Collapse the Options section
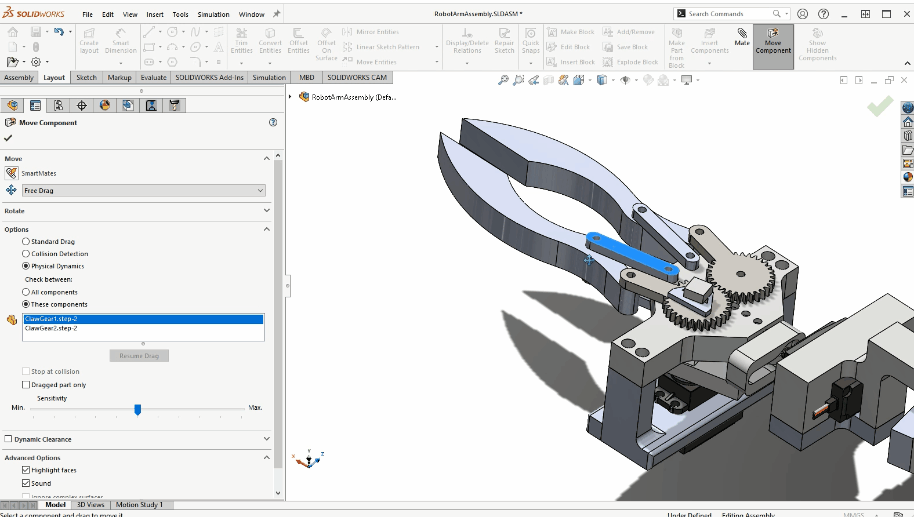Image resolution: width=914 pixels, height=517 pixels. (266, 229)
